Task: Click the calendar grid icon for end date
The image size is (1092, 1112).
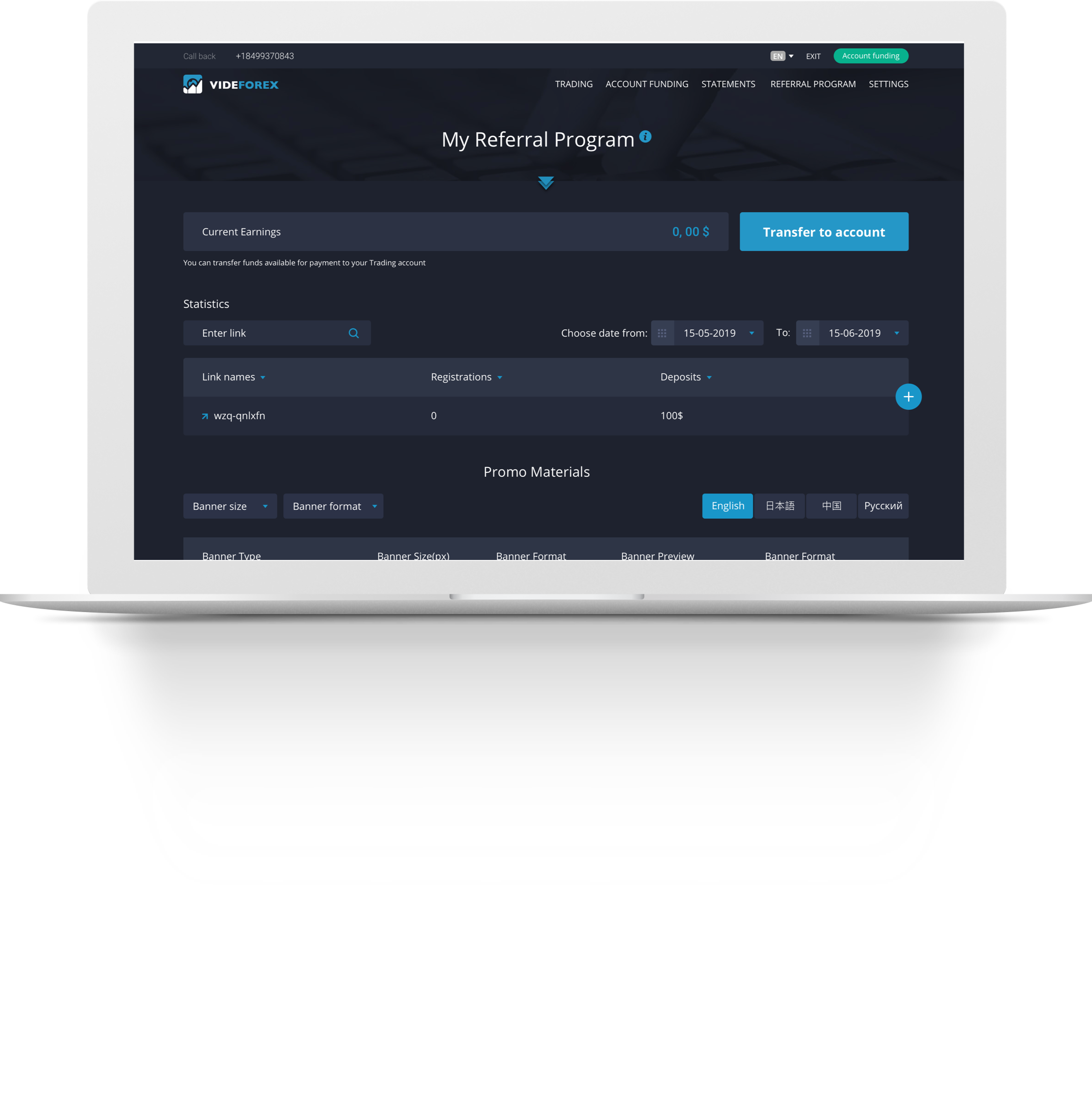Action: pyautogui.click(x=808, y=332)
